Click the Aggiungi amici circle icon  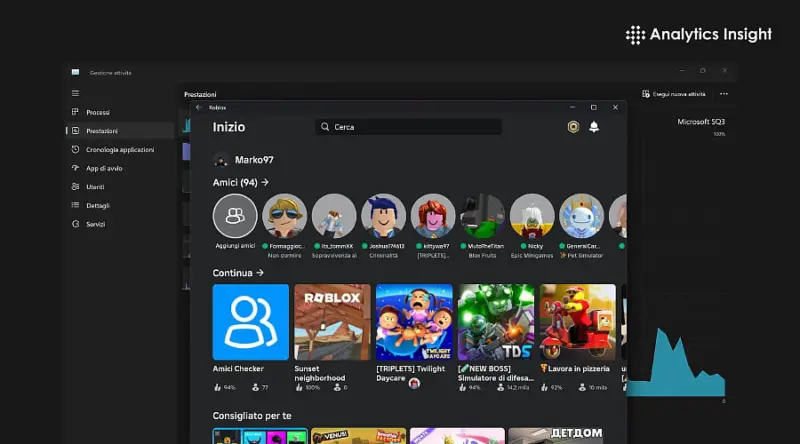click(x=235, y=216)
